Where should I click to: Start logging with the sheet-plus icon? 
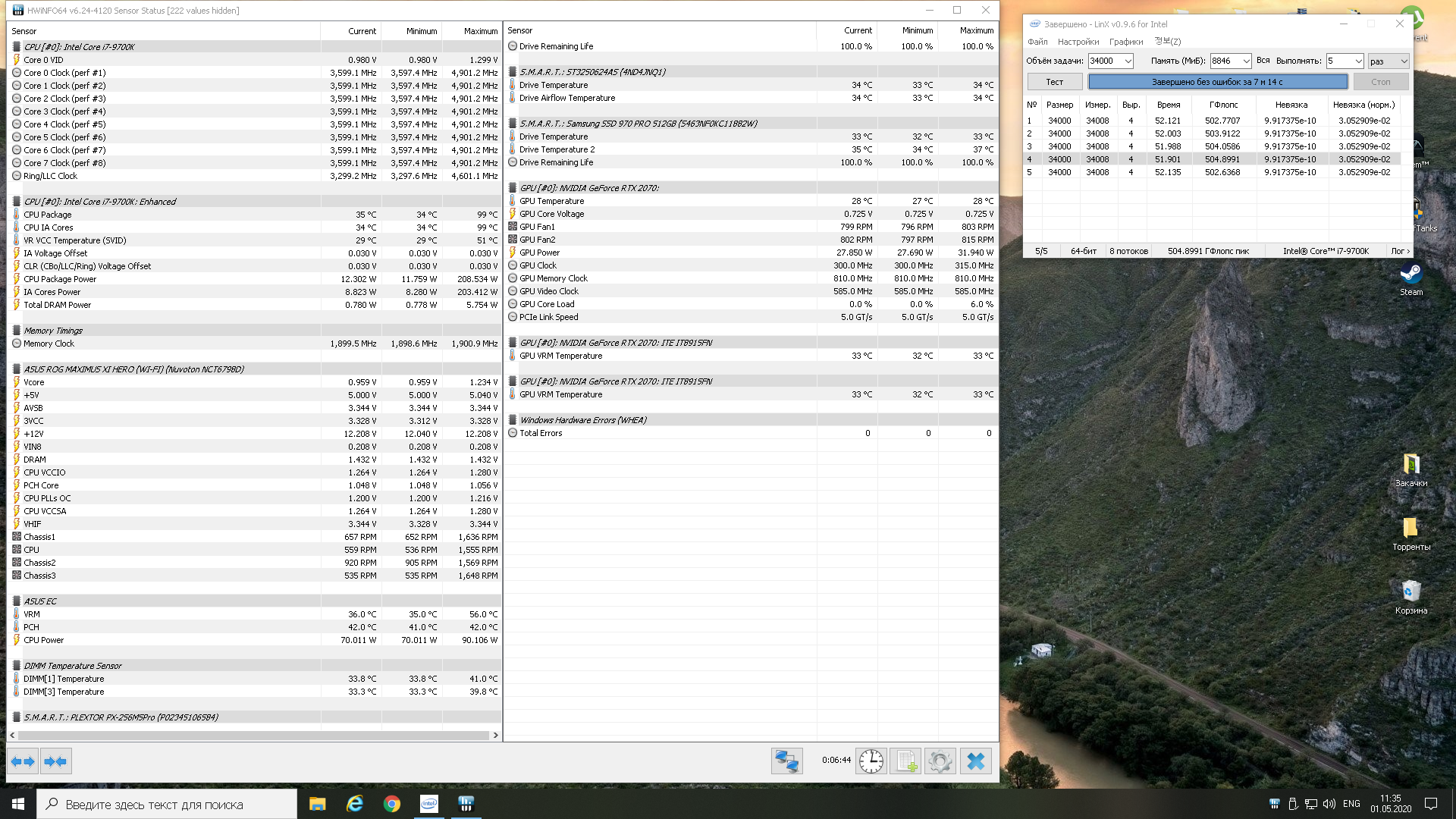(x=905, y=761)
